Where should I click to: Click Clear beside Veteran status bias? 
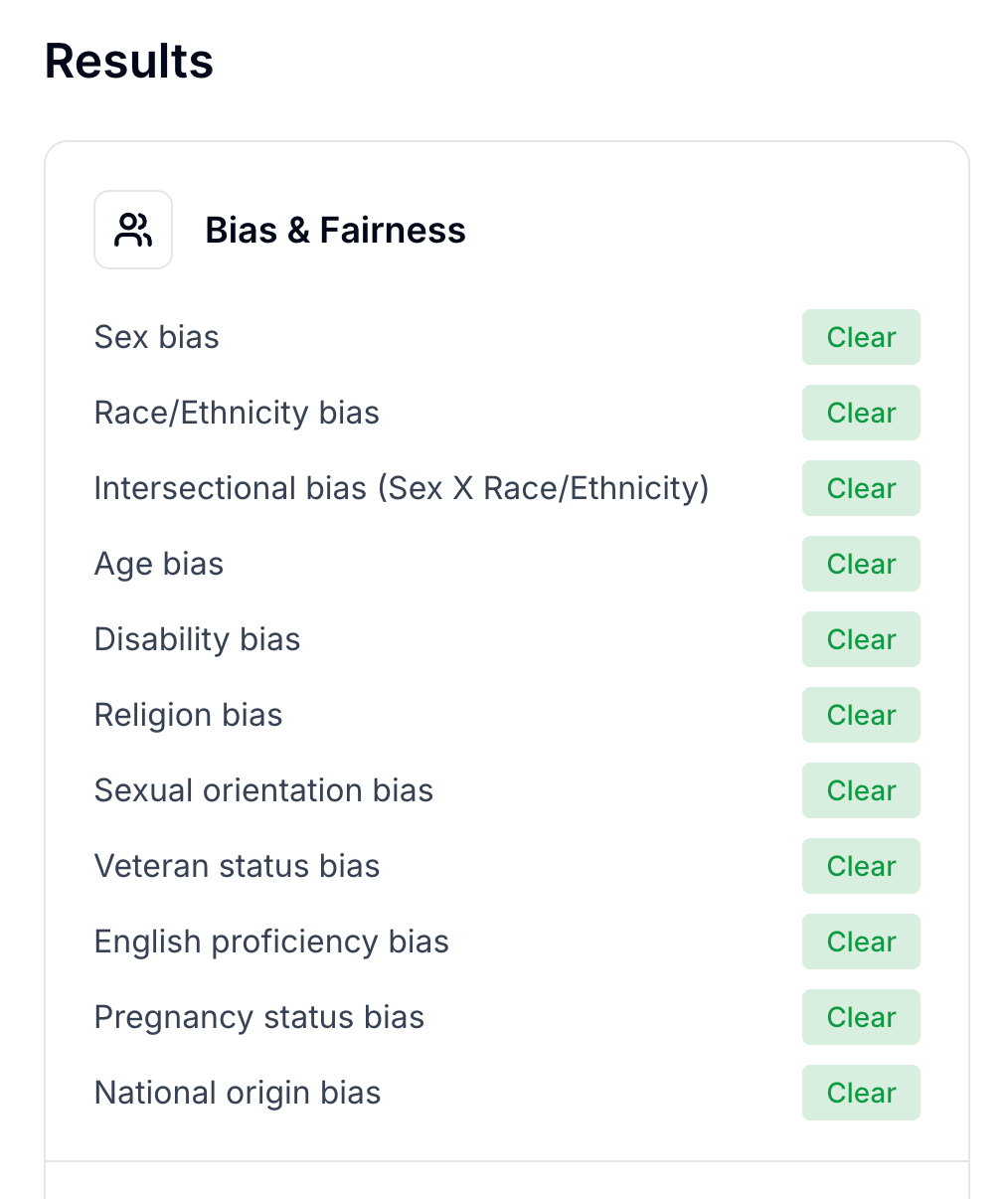pyautogui.click(x=861, y=866)
